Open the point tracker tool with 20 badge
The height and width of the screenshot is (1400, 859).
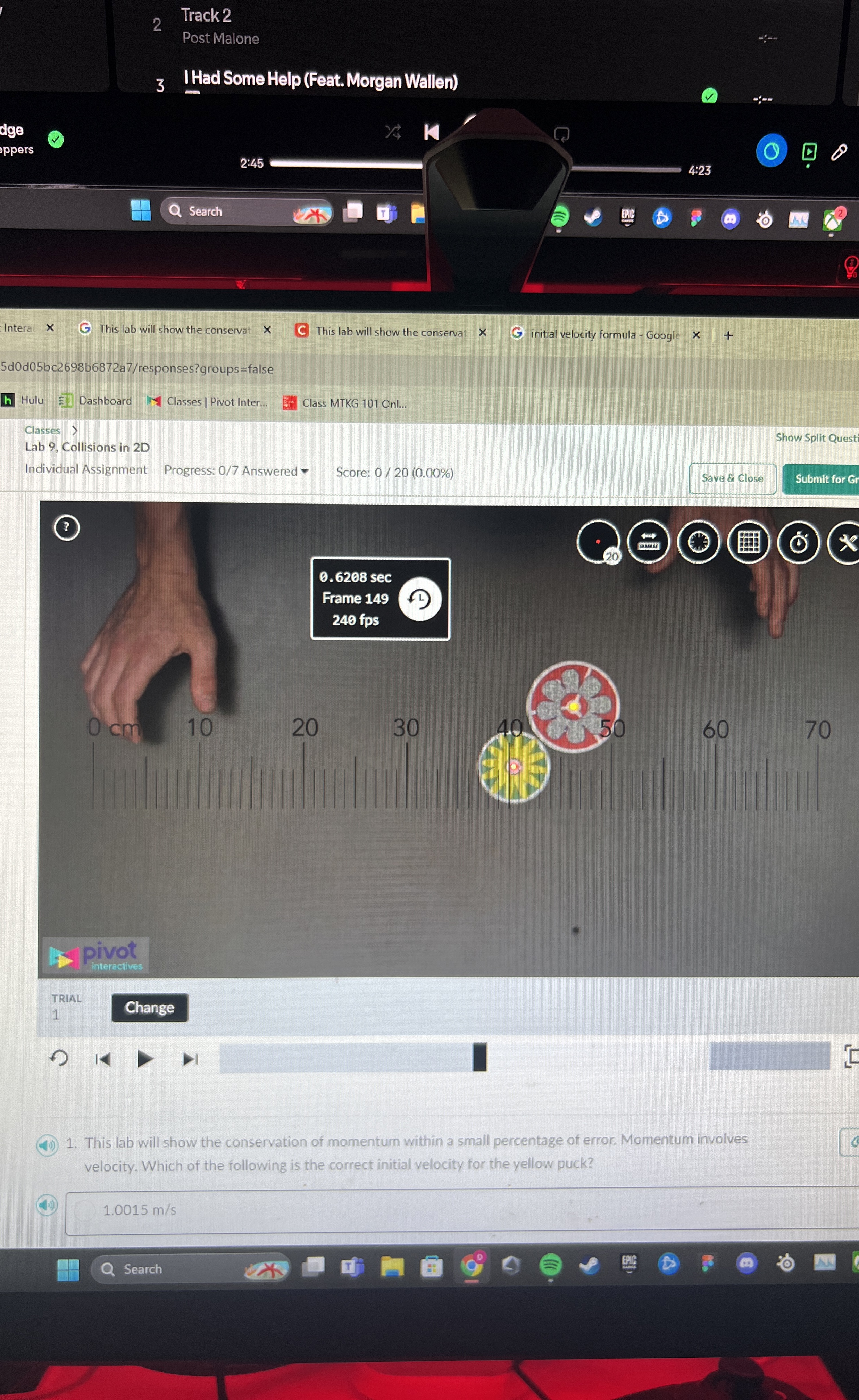[x=598, y=541]
